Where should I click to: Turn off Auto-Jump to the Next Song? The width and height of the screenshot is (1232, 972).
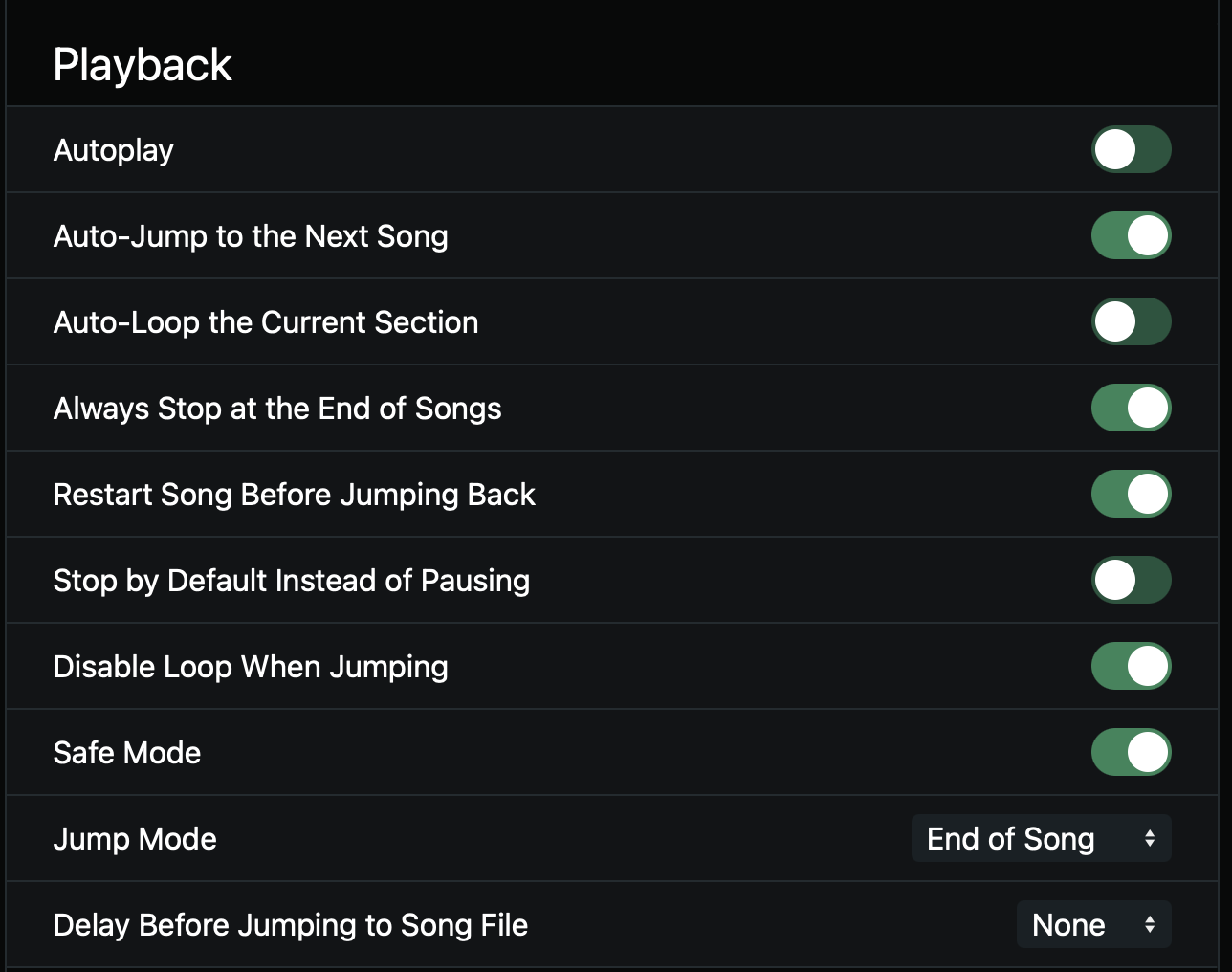coord(1132,235)
